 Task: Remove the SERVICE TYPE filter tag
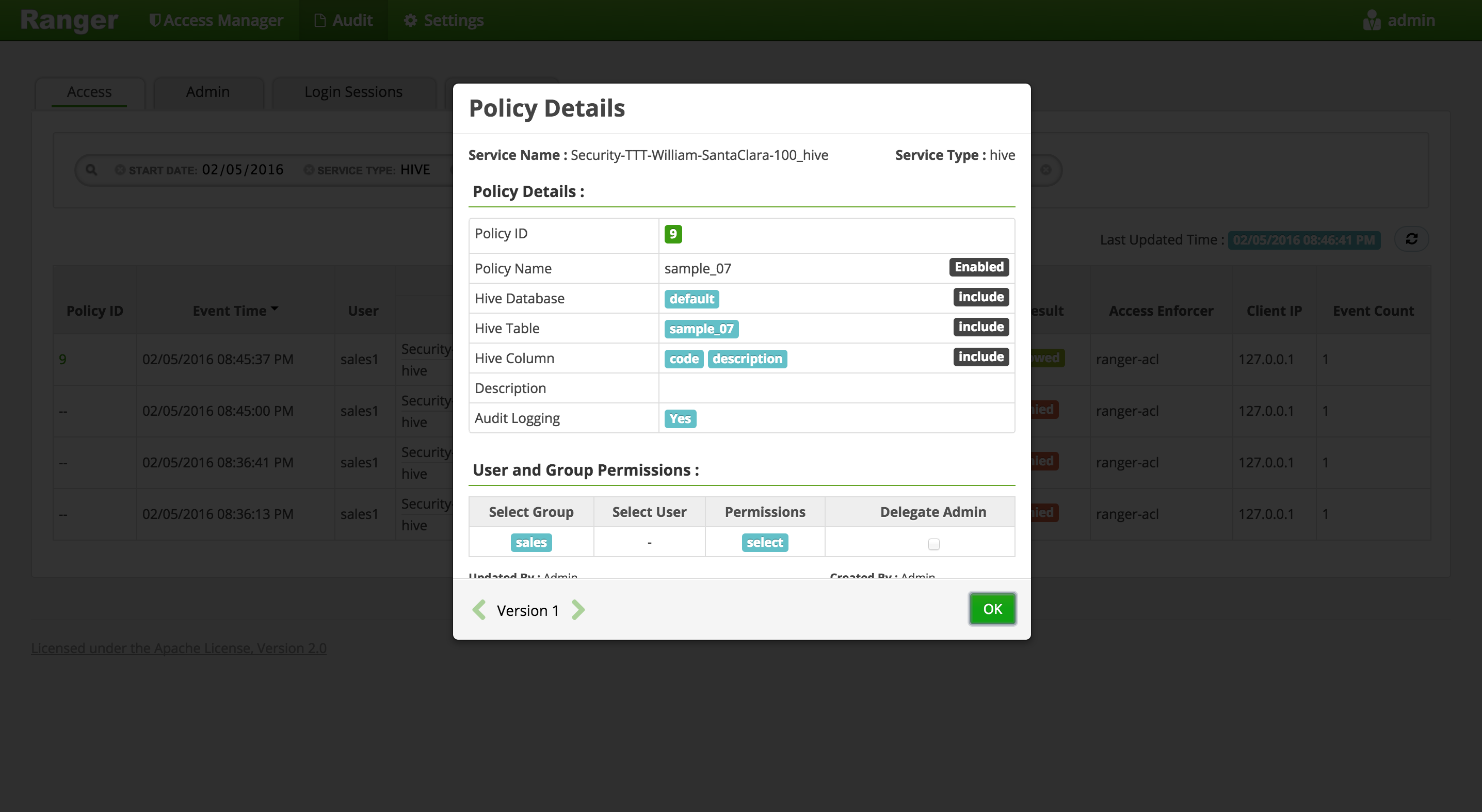[x=309, y=170]
